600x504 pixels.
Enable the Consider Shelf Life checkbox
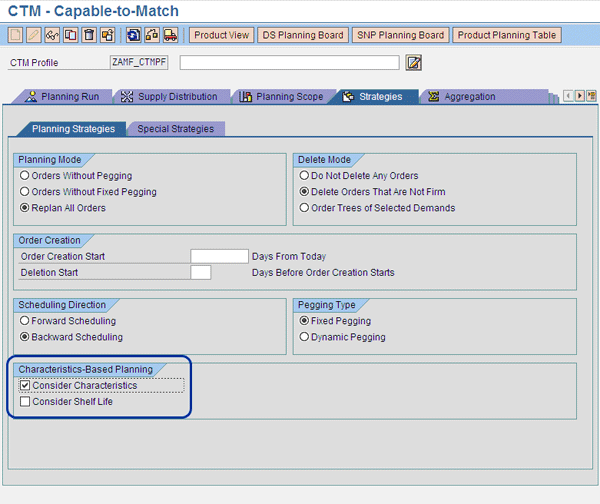pyautogui.click(x=24, y=401)
